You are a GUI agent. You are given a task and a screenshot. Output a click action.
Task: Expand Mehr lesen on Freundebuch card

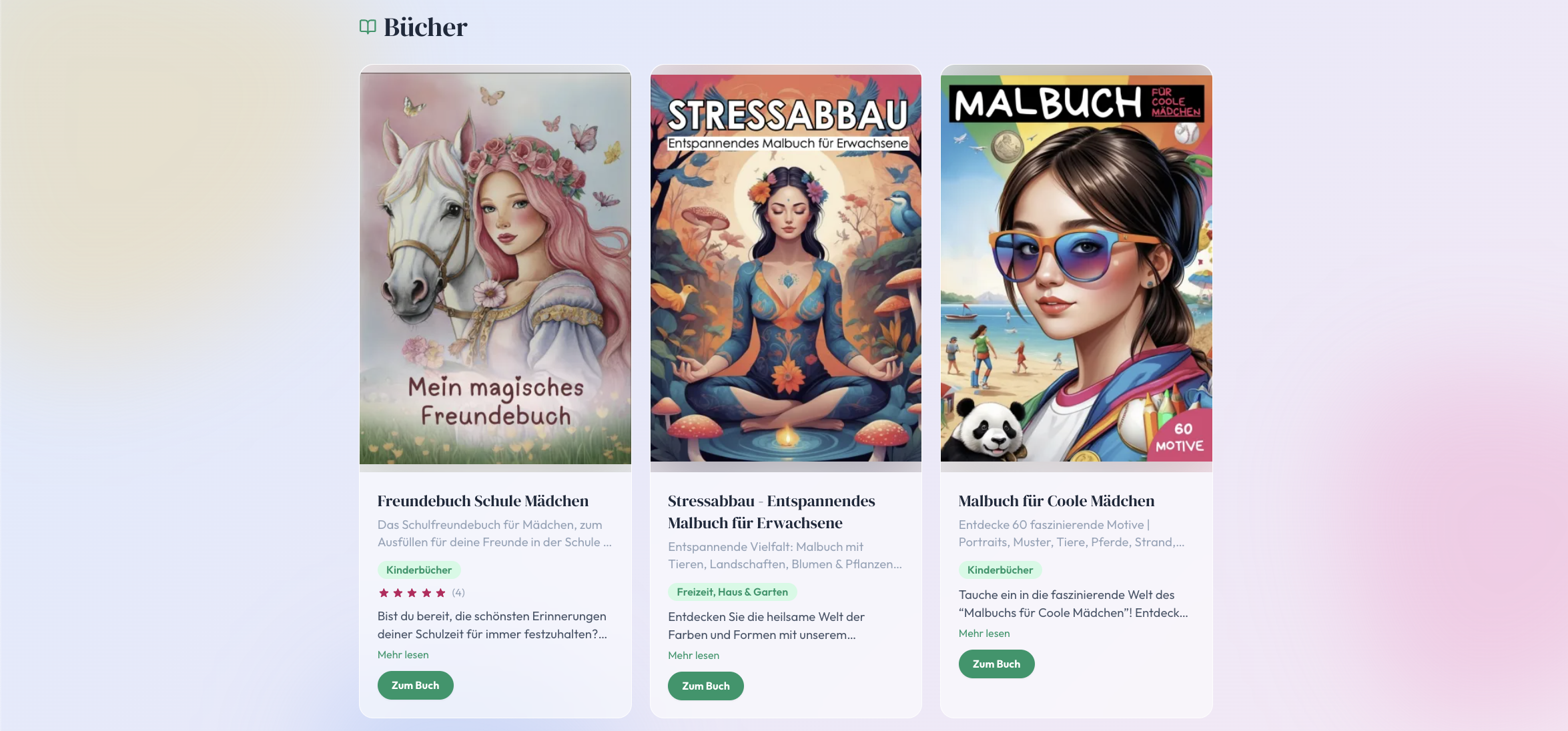coord(403,655)
